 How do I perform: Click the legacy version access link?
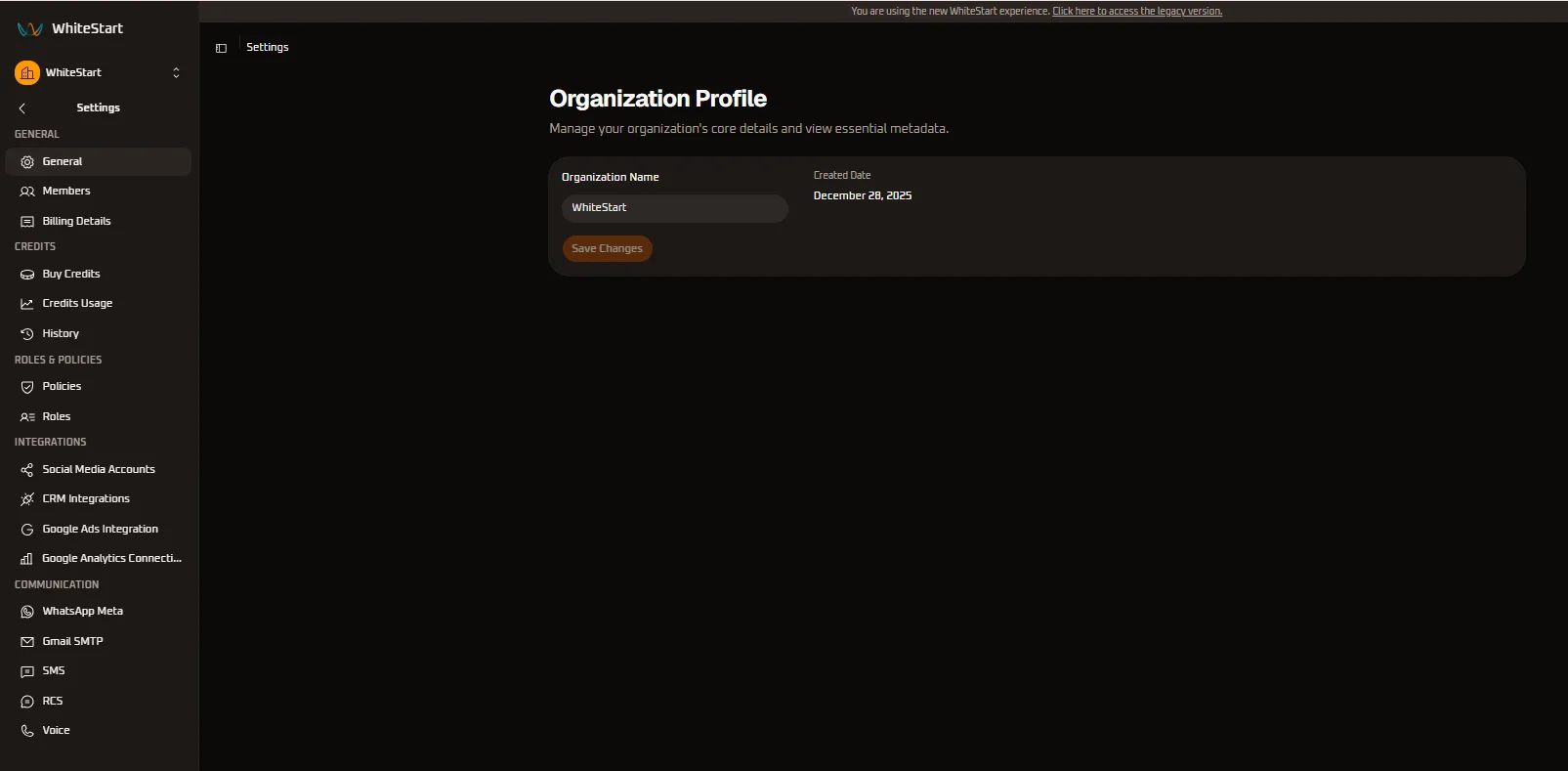[1137, 12]
